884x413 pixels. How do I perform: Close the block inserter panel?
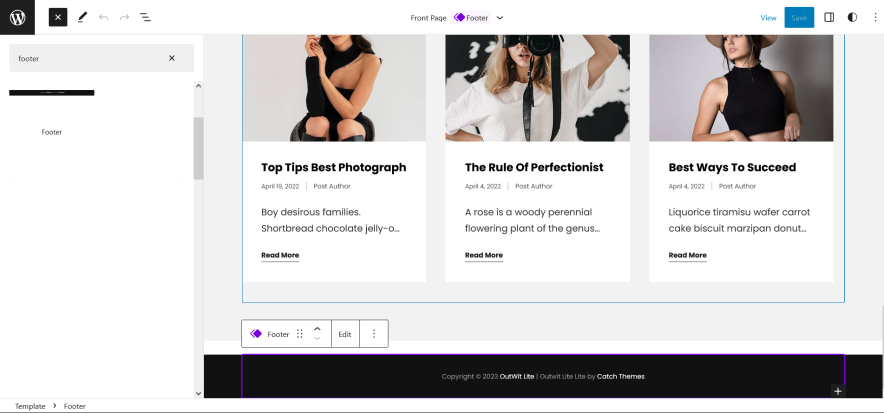tap(58, 17)
